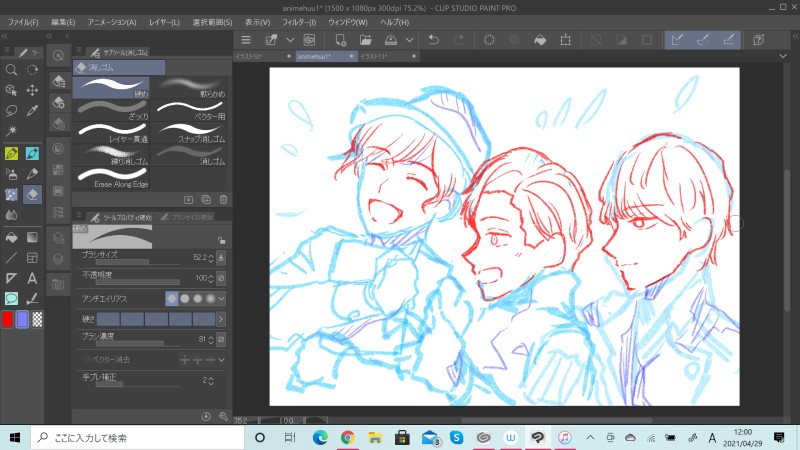The height and width of the screenshot is (450, 800).
Task: Select the Eraser tool in toolbox
Action: 32,194
